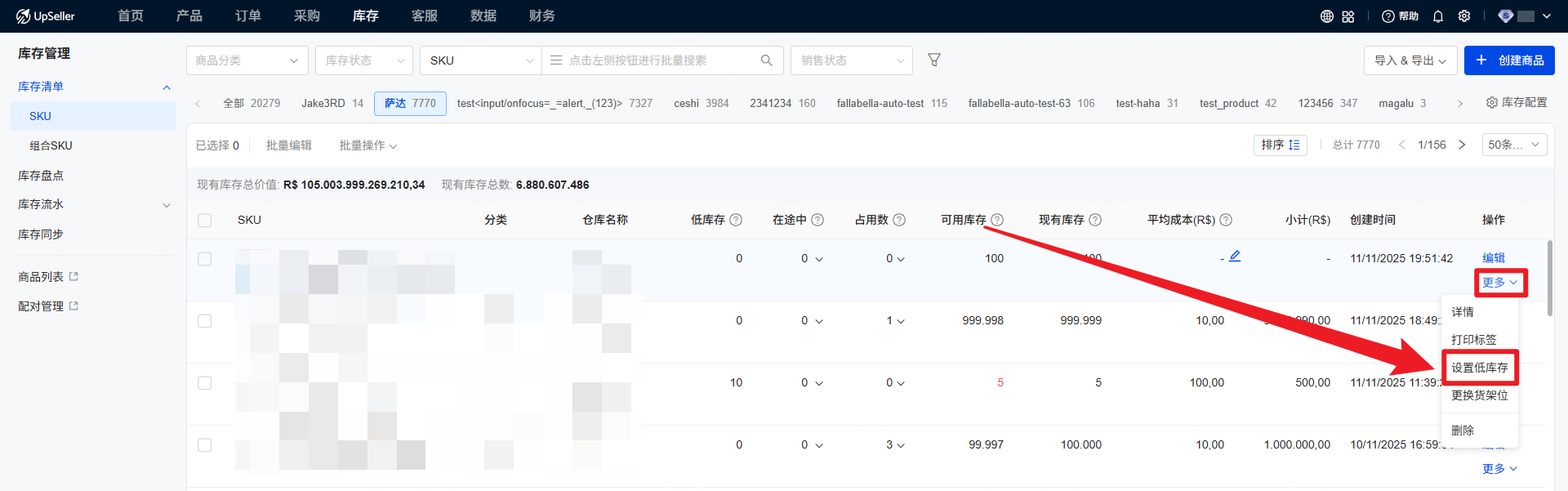
Task: Click the batch search input field
Action: [x=653, y=60]
